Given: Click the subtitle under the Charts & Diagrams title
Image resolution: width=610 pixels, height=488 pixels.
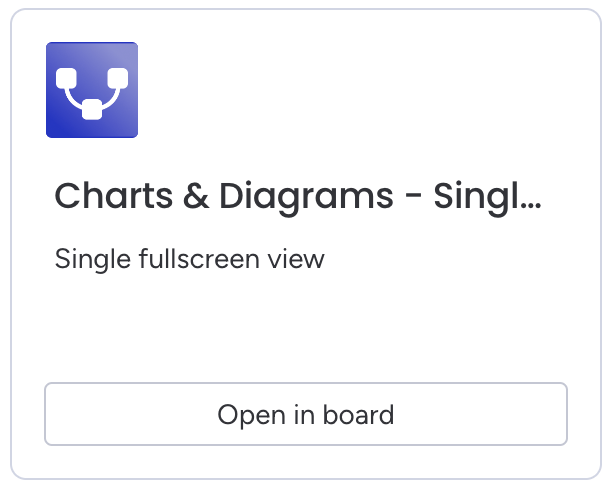Looking at the screenshot, I should [190, 259].
